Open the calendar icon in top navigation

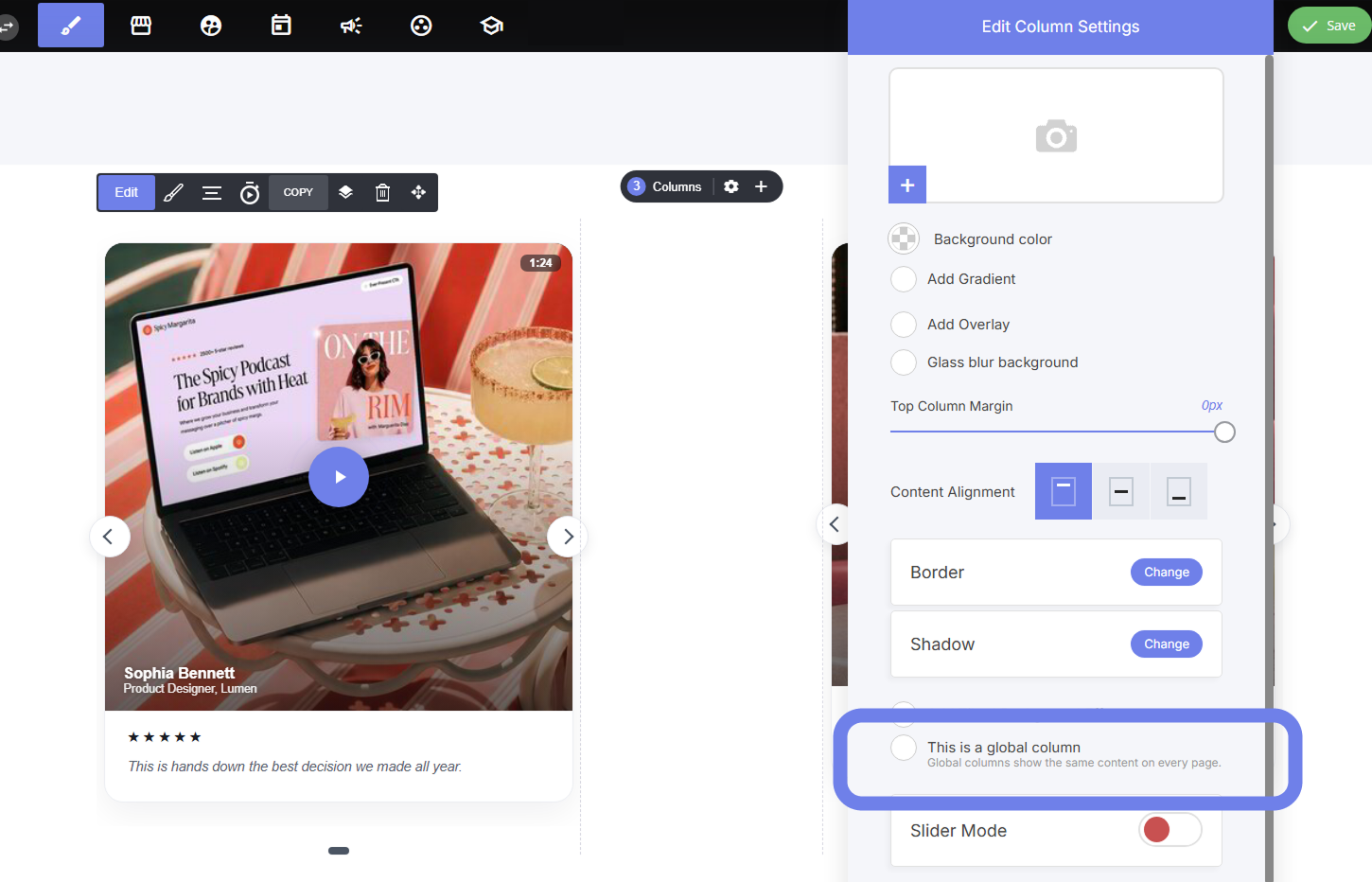point(281,26)
